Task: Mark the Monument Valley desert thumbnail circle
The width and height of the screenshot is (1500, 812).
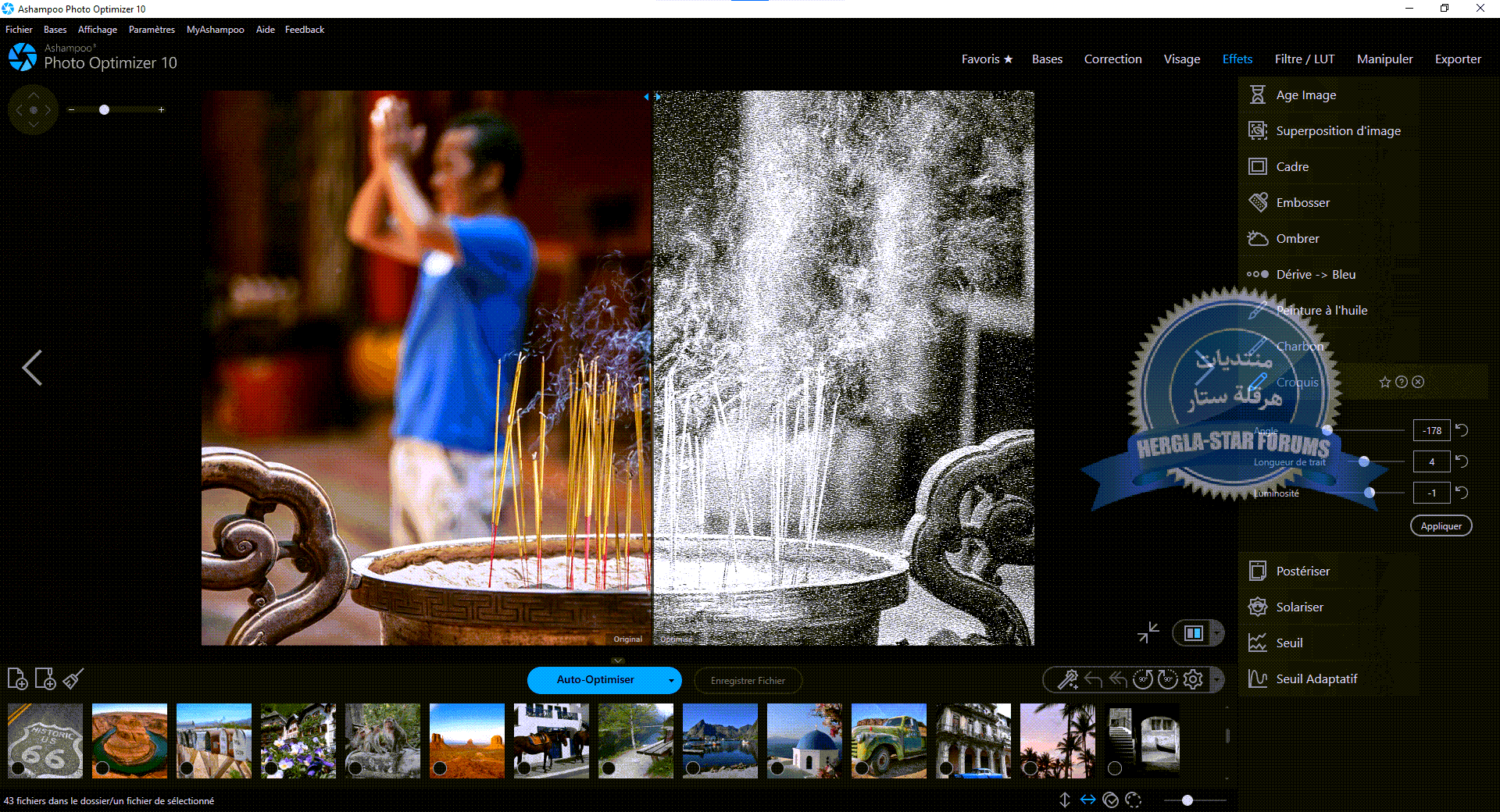Action: click(440, 768)
